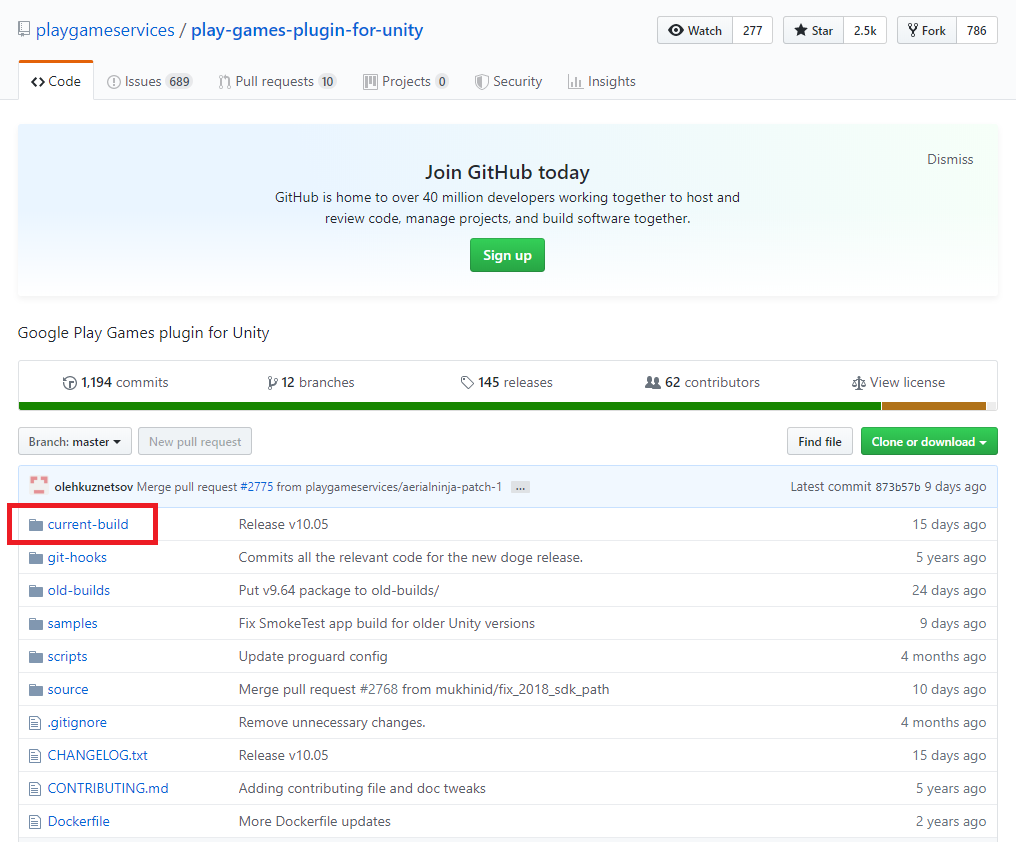Open the play-games-plugin-for-unity repo link

click(x=307, y=30)
